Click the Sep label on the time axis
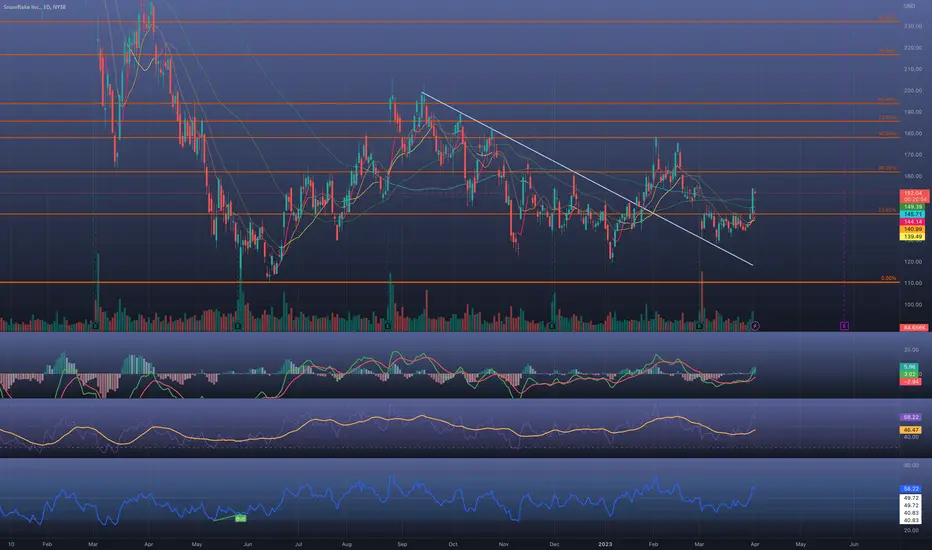932x550 pixels. pos(402,544)
